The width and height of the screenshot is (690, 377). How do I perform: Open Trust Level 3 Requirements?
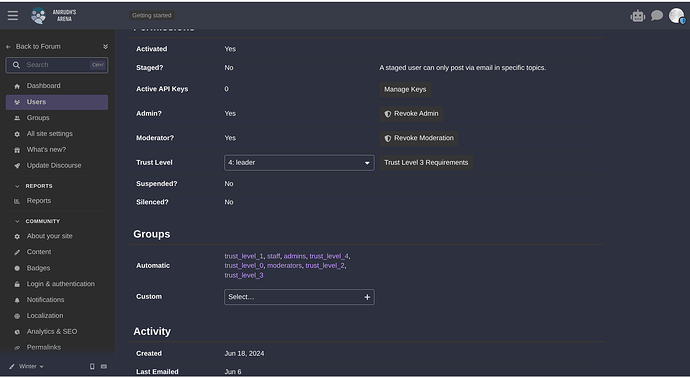426,163
